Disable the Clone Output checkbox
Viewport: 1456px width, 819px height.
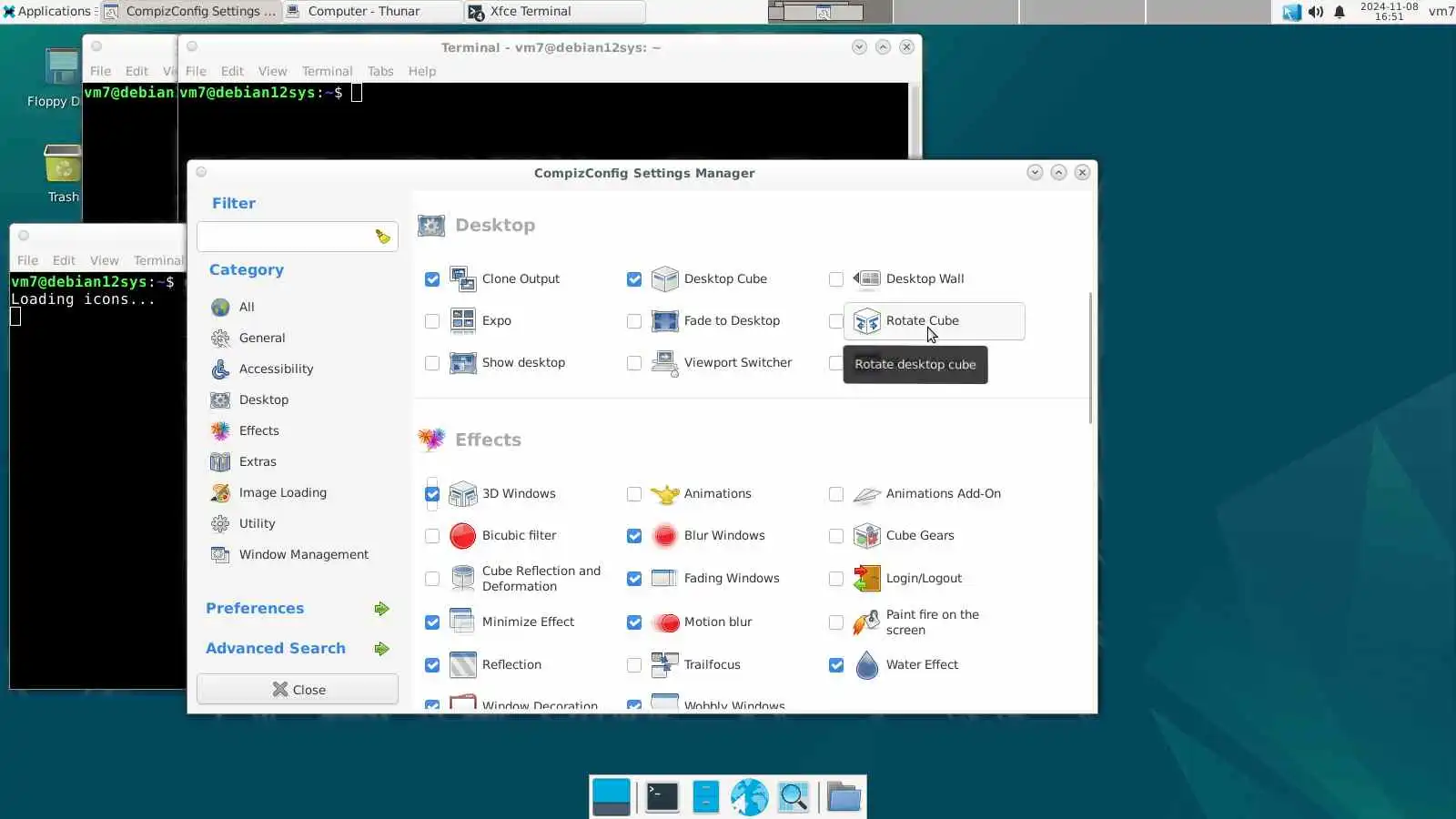pyautogui.click(x=432, y=279)
